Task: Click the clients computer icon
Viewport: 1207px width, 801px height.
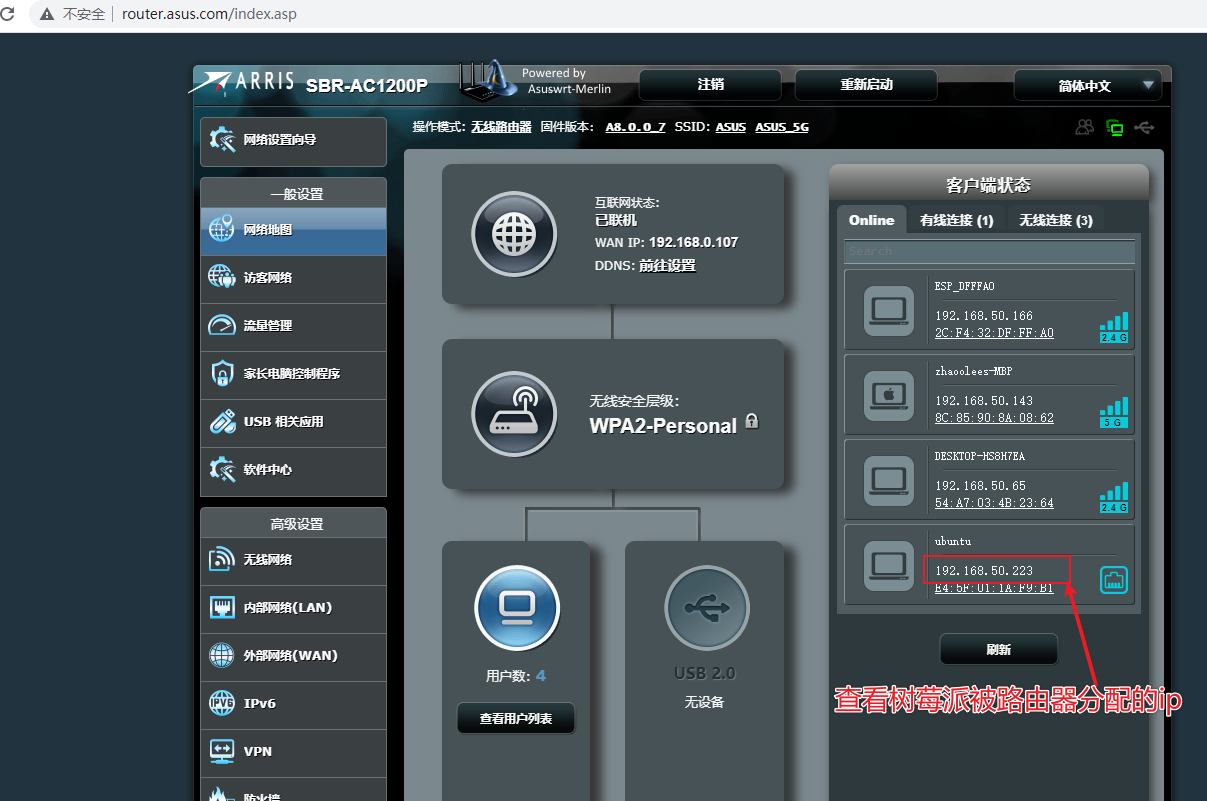Action: point(517,608)
